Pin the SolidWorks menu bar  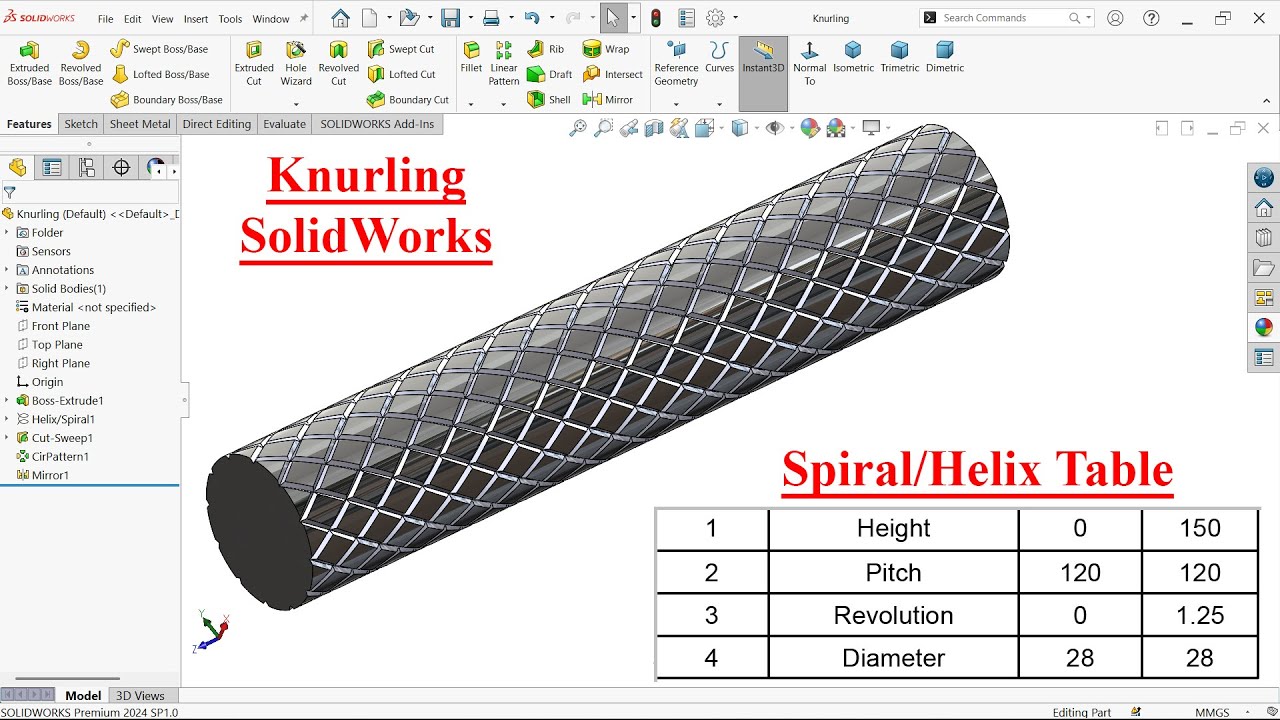pyautogui.click(x=303, y=18)
